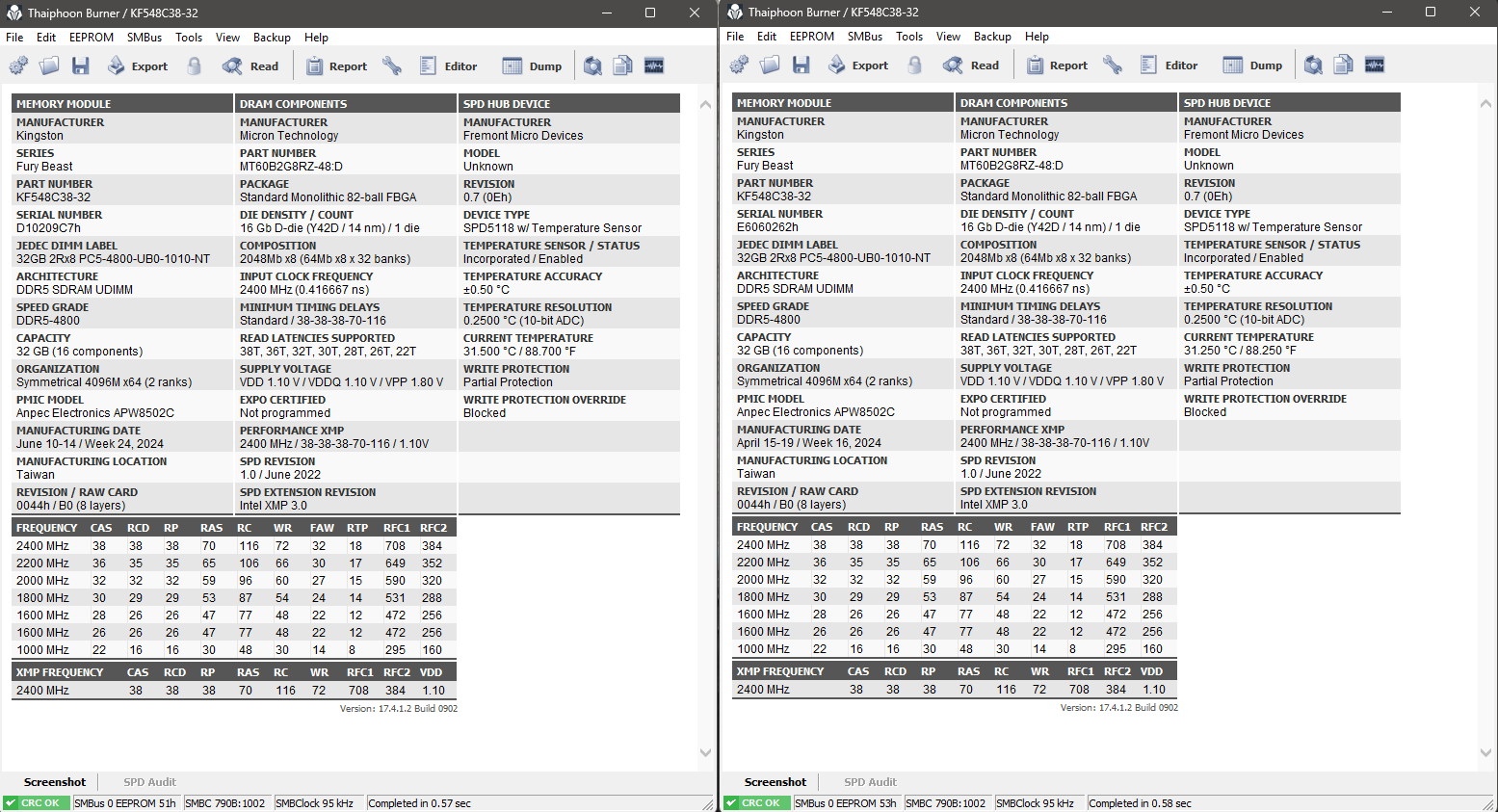Viewport: 1498px width, 812px height.
Task: Click CRC OK status in EEPROM 53h window
Action: pos(757,803)
